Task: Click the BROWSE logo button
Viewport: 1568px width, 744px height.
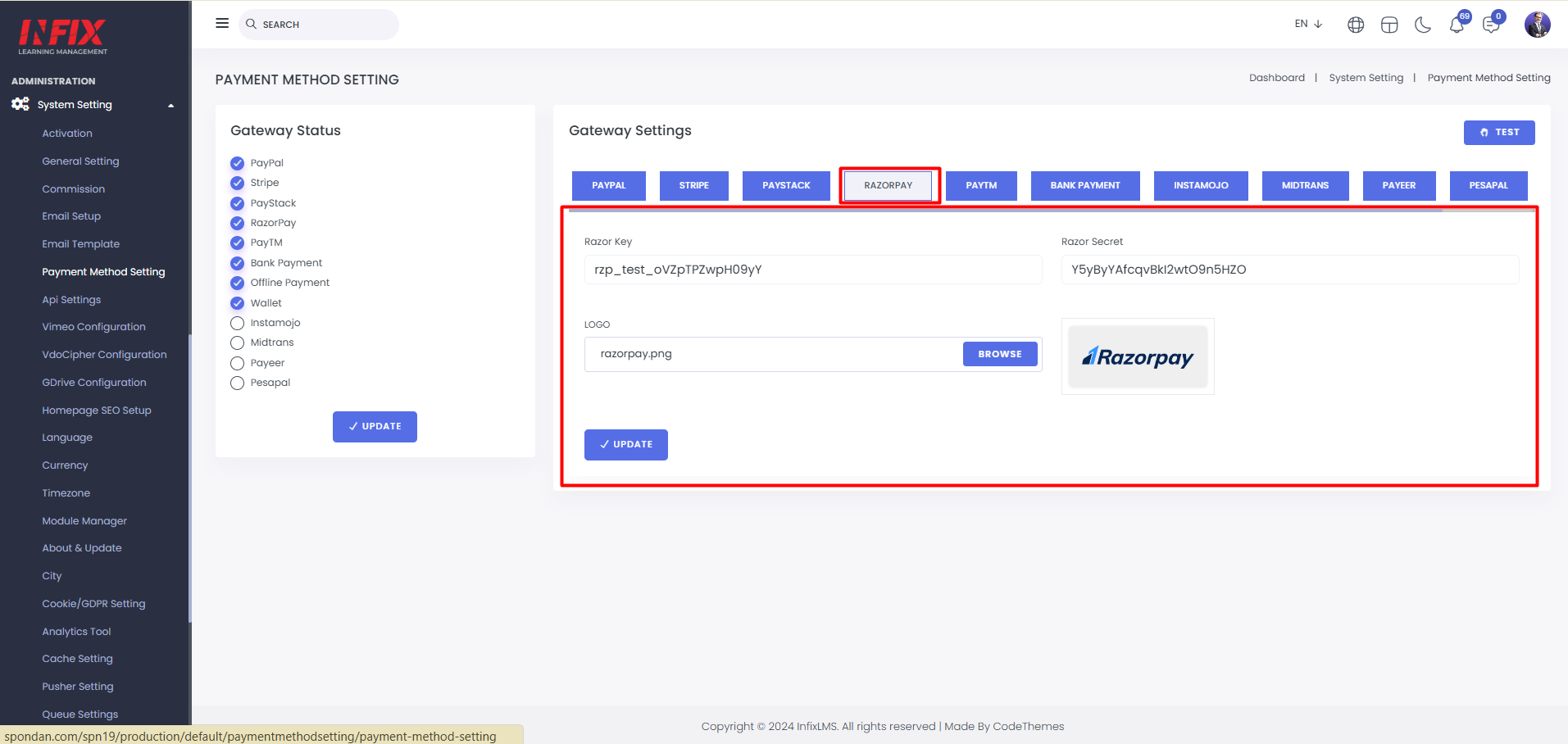Action: point(1000,354)
